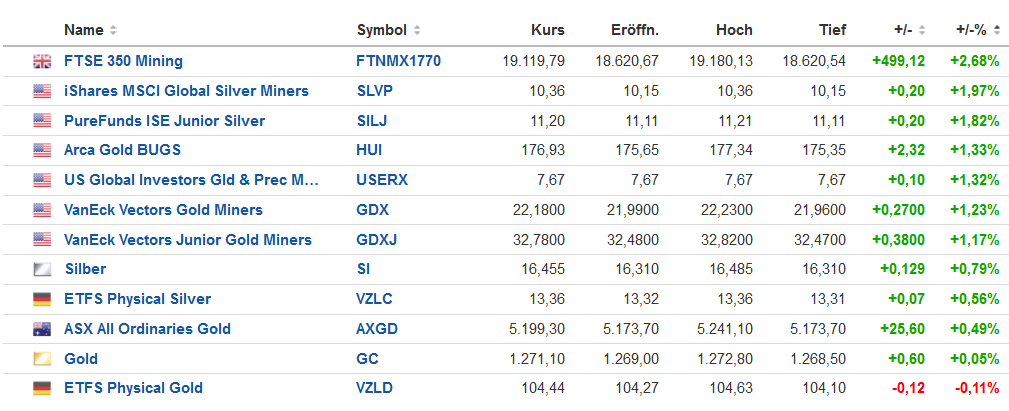Click the HUI symbol link

pos(369,151)
